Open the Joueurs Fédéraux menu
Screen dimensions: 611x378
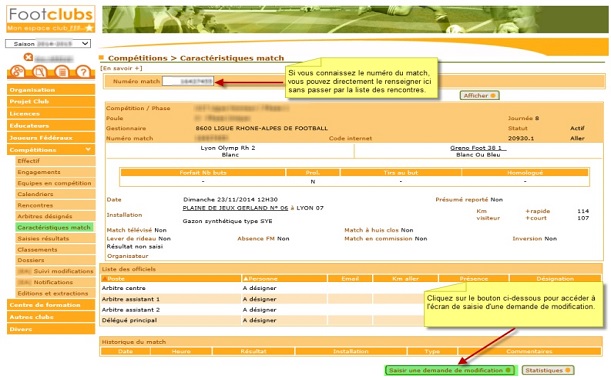[51, 138]
